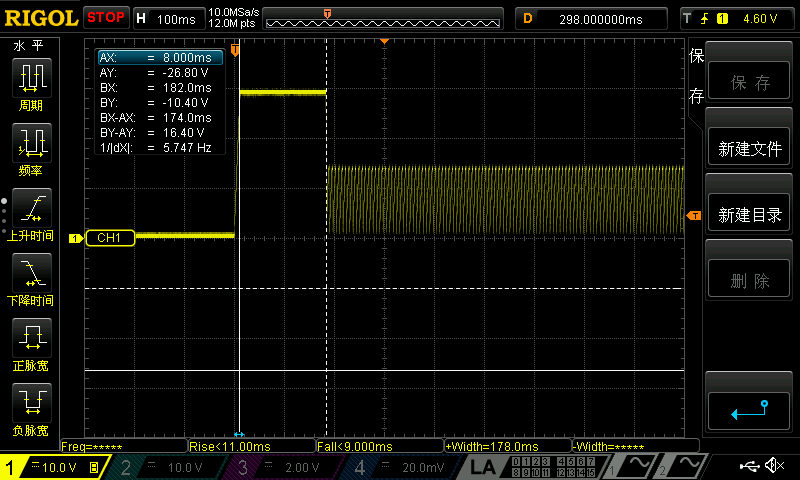This screenshot has height=480, width=800.
Task: Click the 删除 delete button
Action: [x=749, y=280]
